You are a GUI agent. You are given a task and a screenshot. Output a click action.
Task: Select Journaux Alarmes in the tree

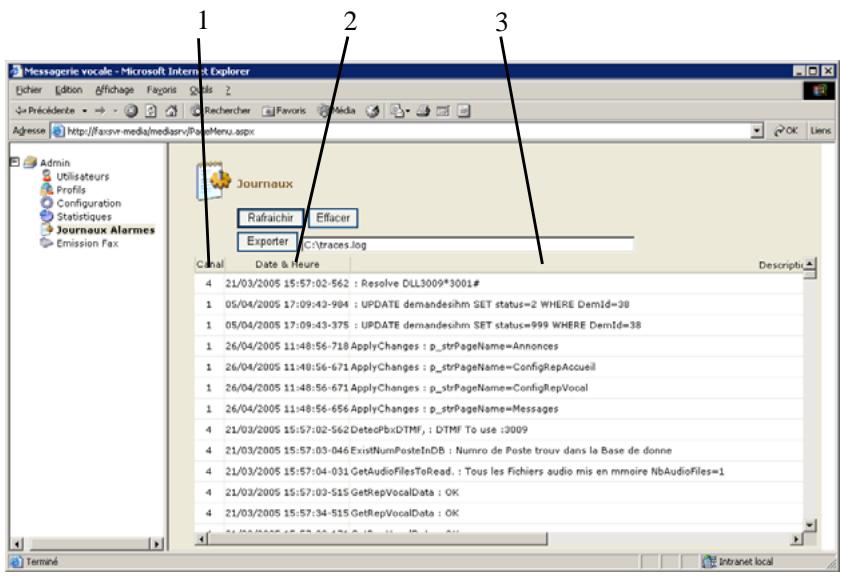(x=105, y=230)
